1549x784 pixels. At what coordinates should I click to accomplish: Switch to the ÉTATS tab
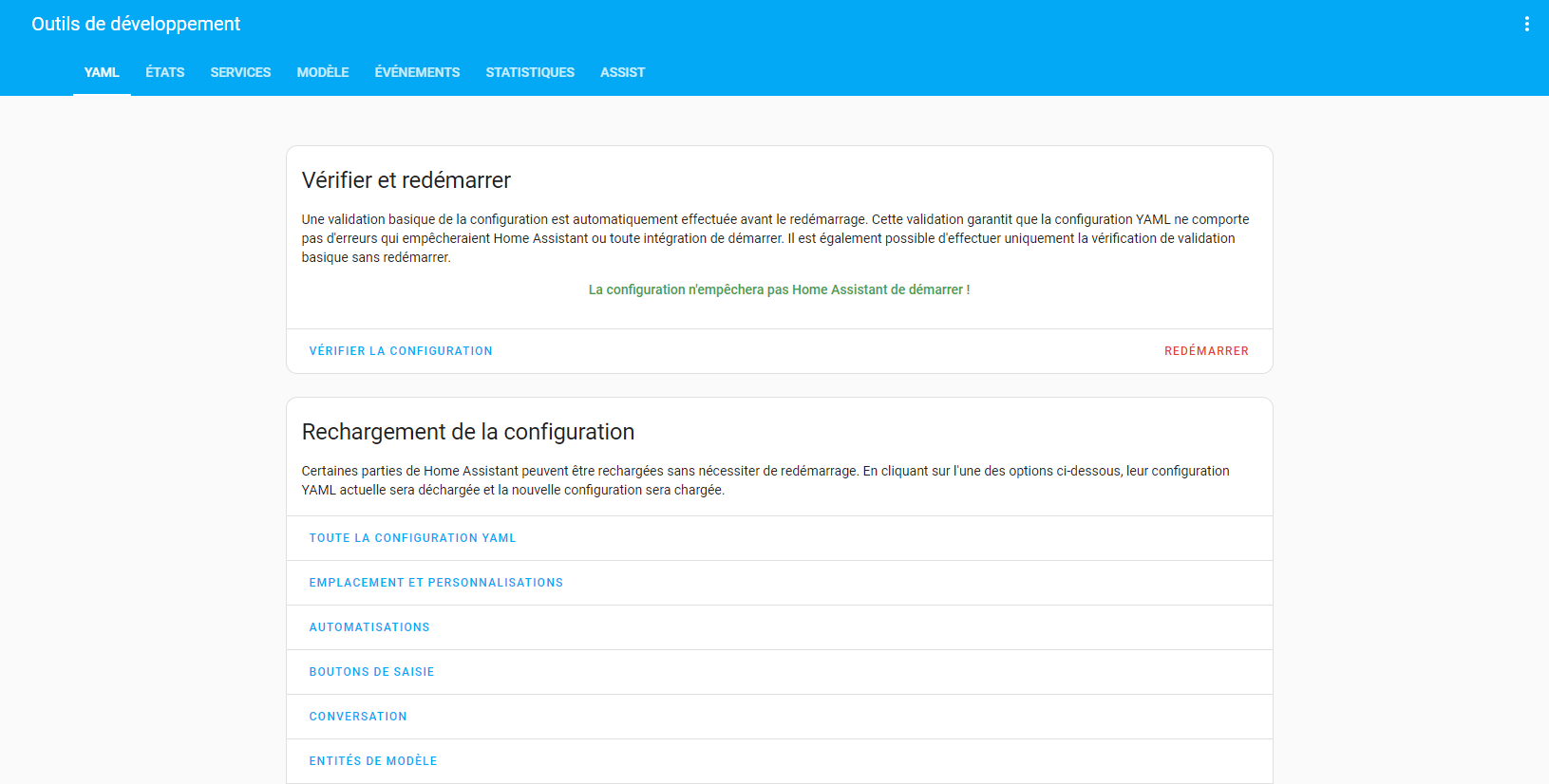click(165, 72)
